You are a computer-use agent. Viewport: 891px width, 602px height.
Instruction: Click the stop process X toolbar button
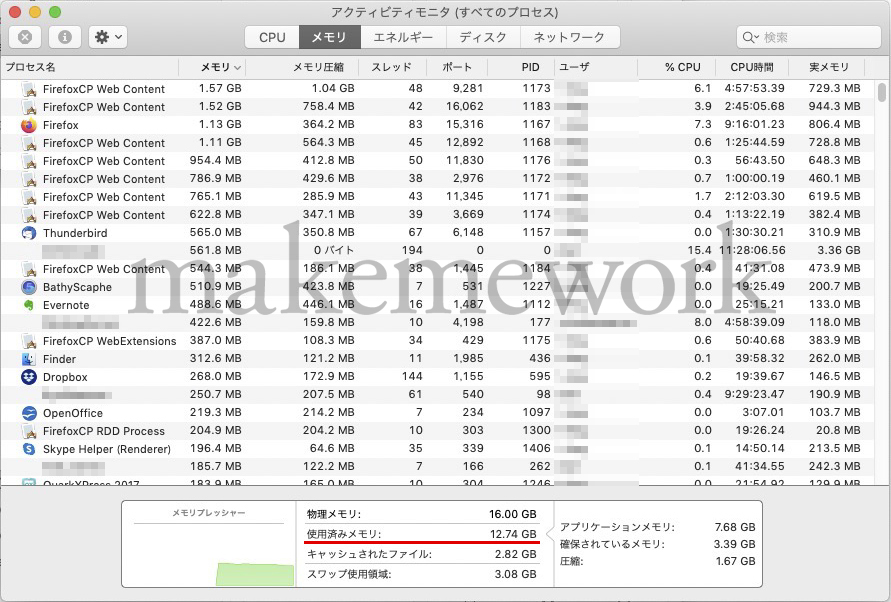click(24, 37)
